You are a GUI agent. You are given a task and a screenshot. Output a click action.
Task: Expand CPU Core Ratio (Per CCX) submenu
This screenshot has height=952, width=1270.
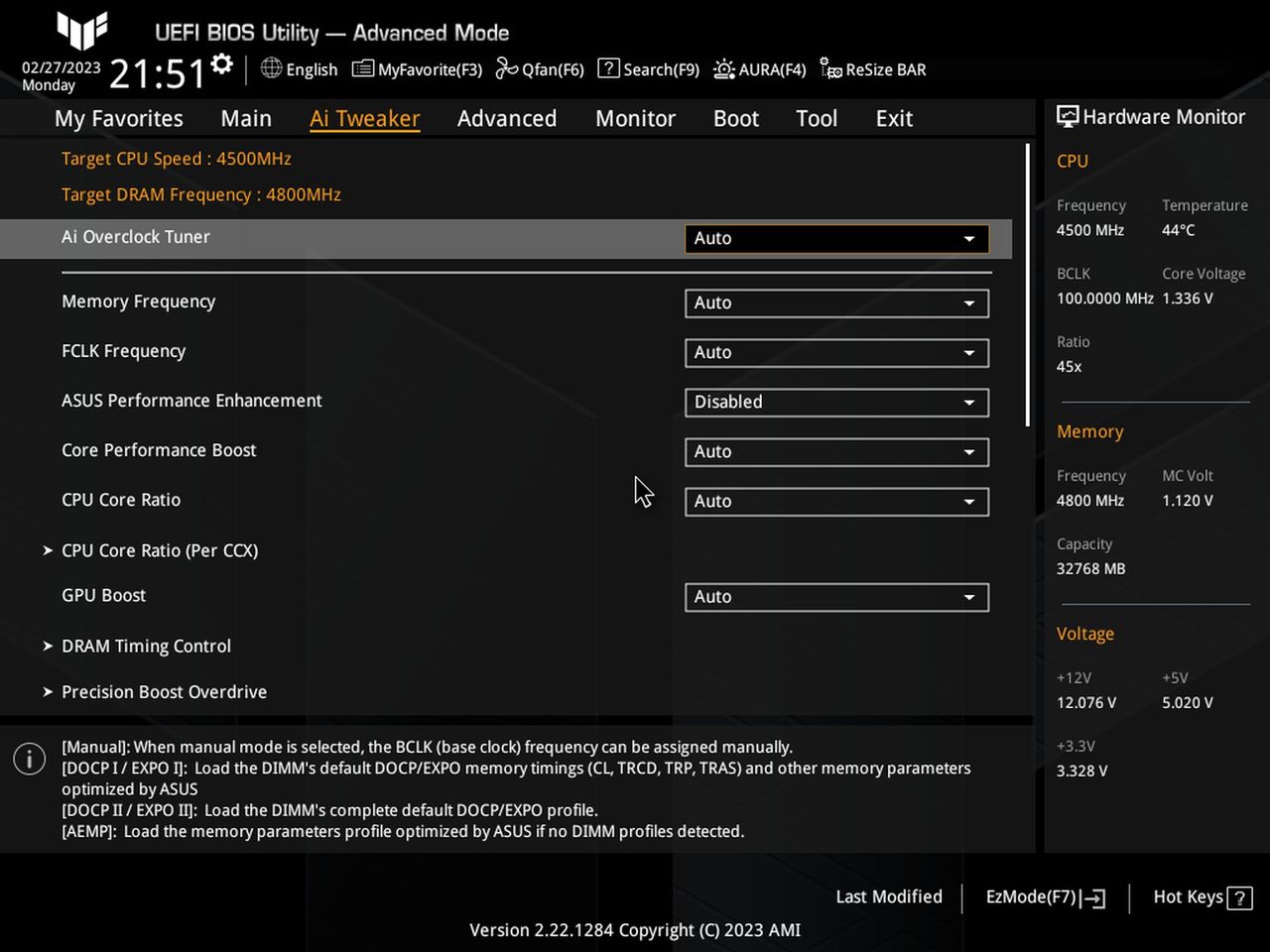[x=160, y=550]
